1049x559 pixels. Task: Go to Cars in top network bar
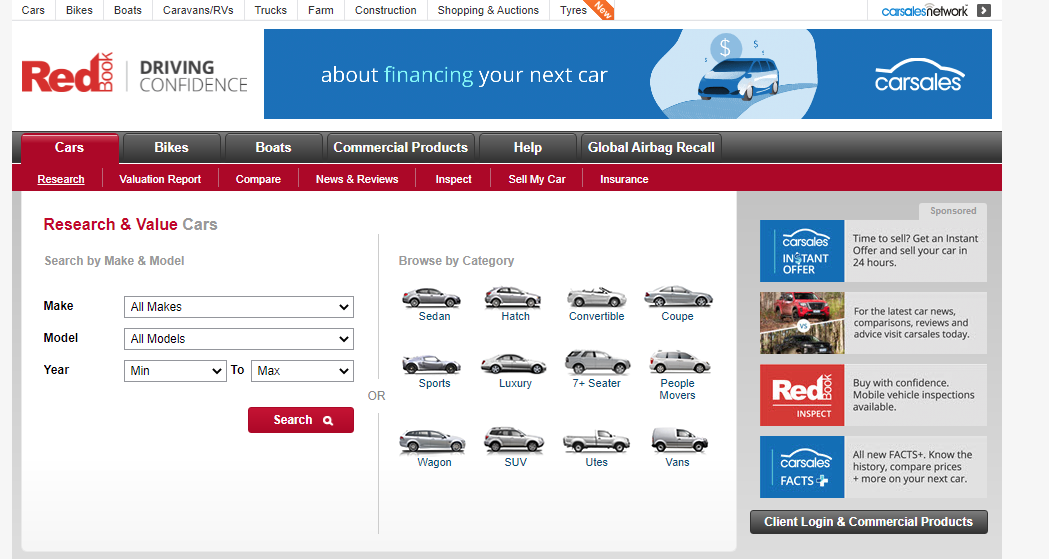pyautogui.click(x=33, y=10)
